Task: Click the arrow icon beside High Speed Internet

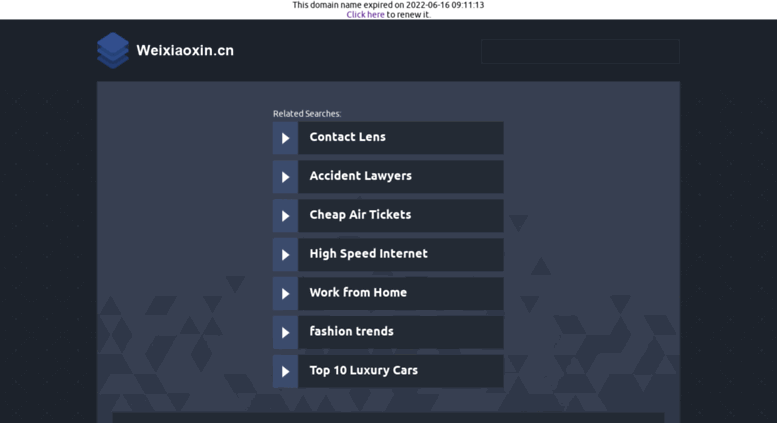Action: (x=285, y=255)
